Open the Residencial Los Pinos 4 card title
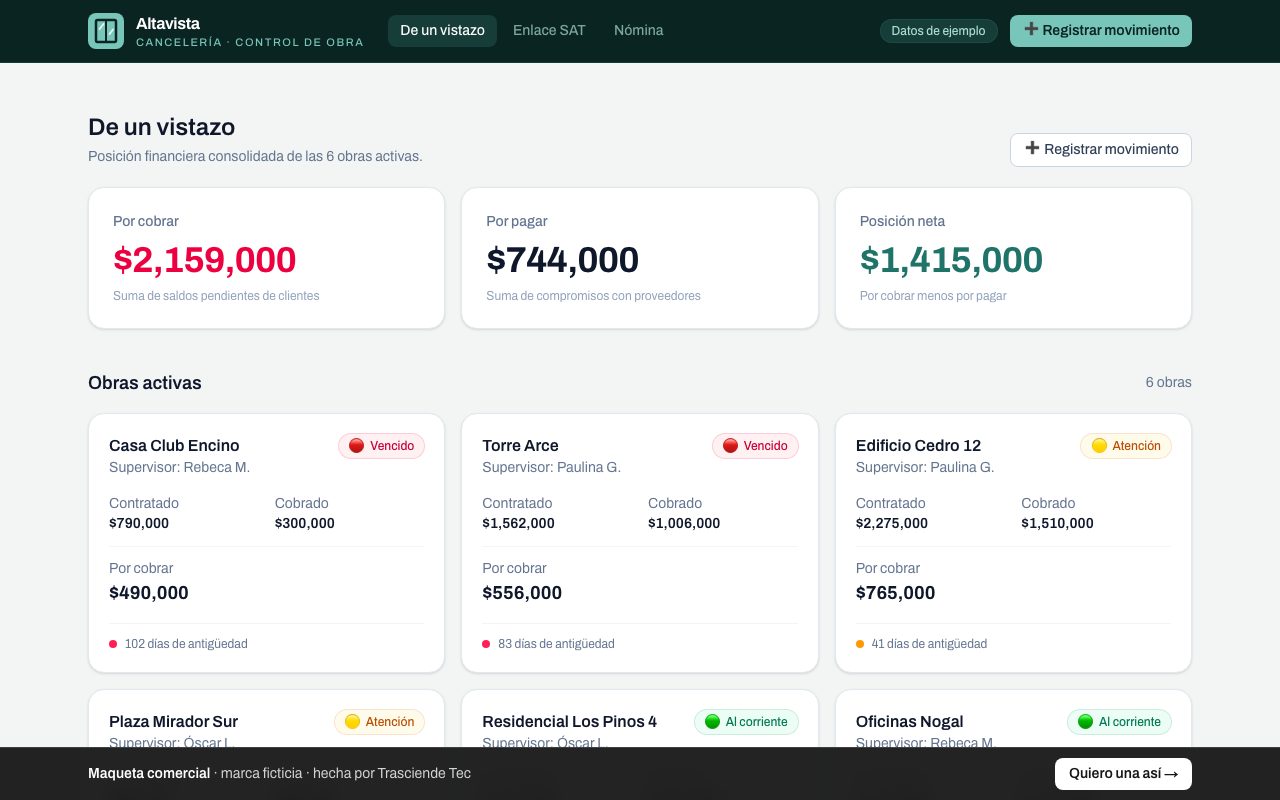Image resolution: width=1280 pixels, height=800 pixels. pyautogui.click(x=569, y=722)
